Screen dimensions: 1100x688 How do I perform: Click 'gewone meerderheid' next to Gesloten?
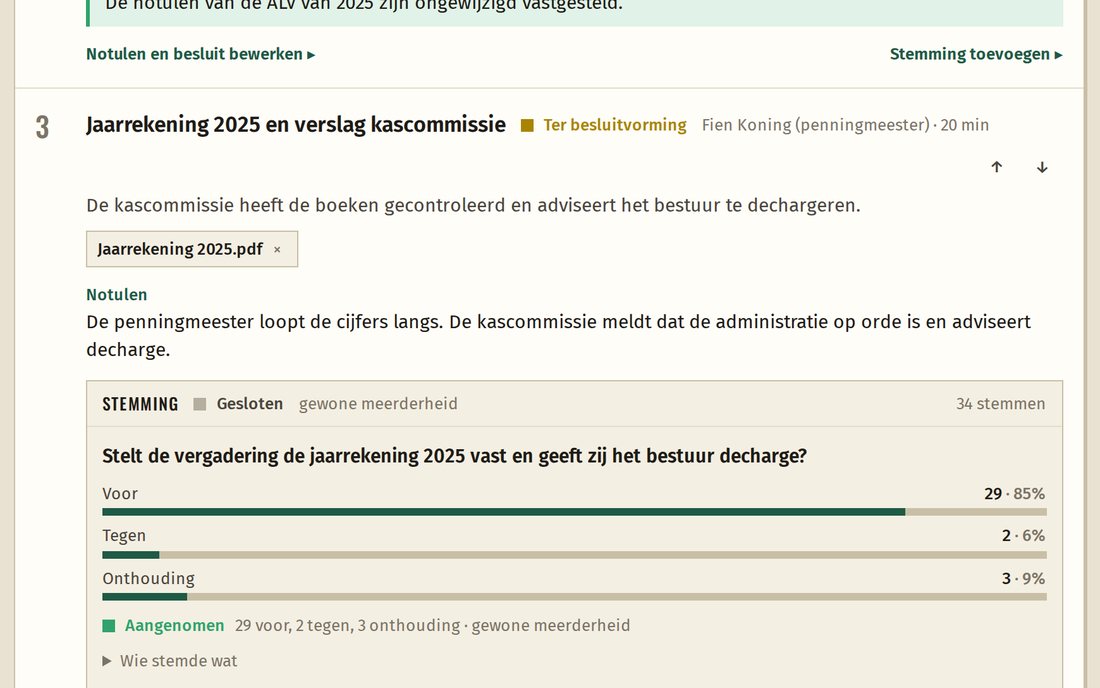(x=378, y=404)
